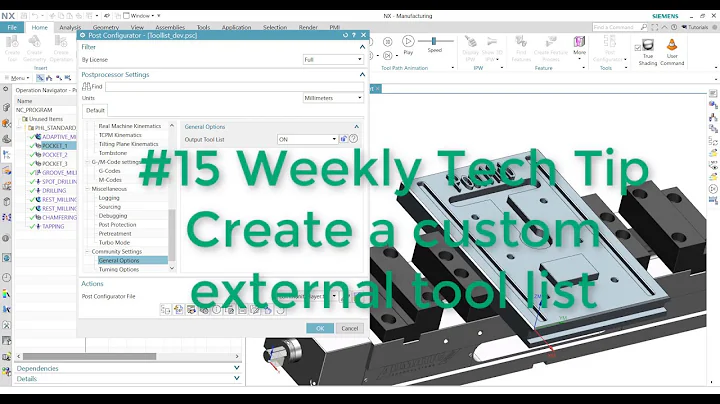
Task: Click the undo icon in title bar
Action: tap(35, 16)
